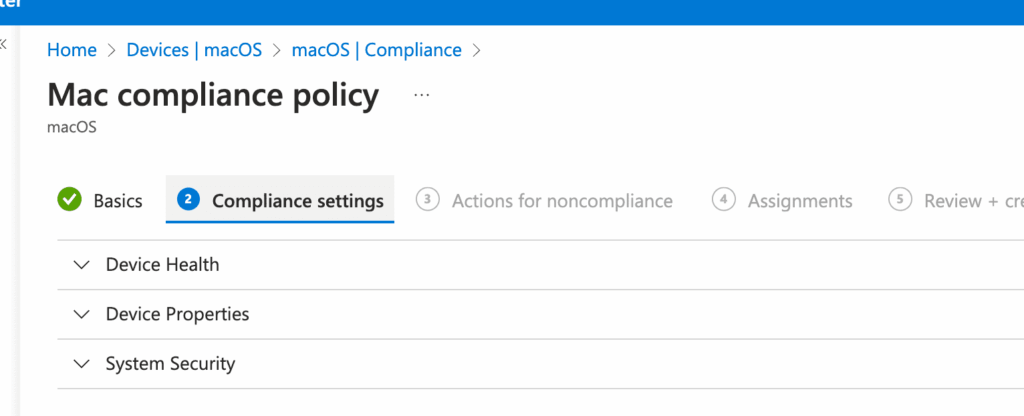Click the step 3 circle icon
The height and width of the screenshot is (416, 1024).
click(427, 200)
